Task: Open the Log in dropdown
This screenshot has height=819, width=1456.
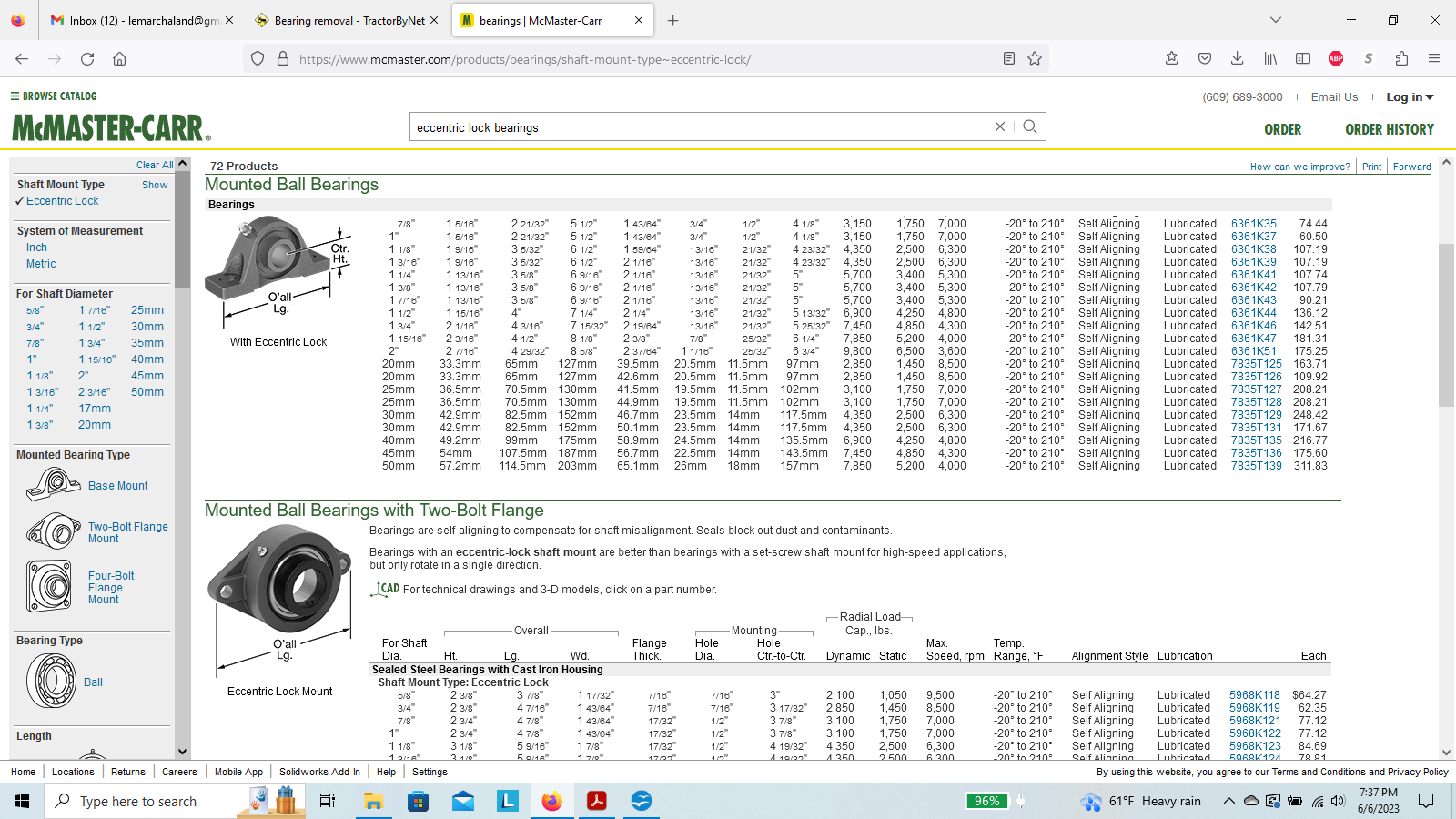Action: 1409,97
